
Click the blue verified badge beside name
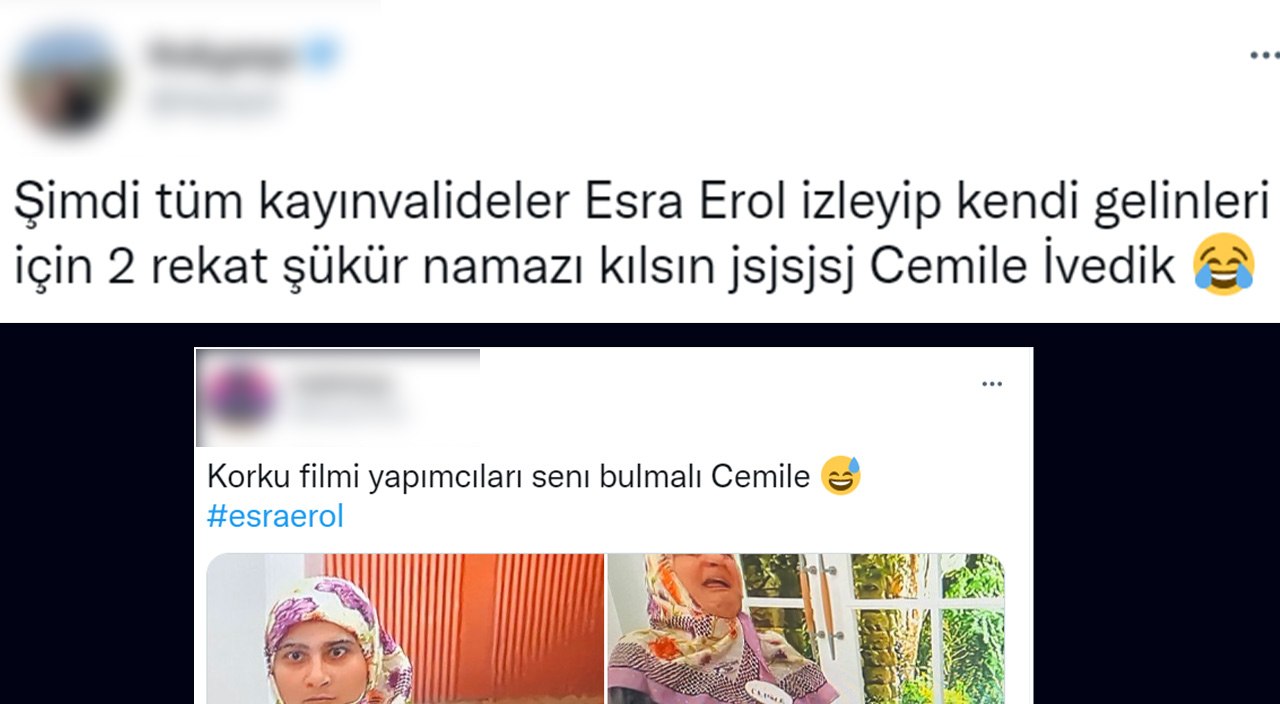pos(321,54)
